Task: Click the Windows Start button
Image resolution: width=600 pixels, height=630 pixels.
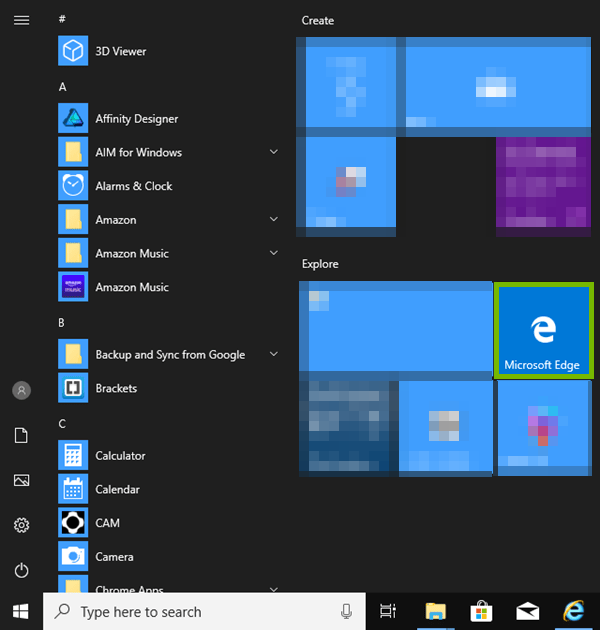Action: [21, 612]
